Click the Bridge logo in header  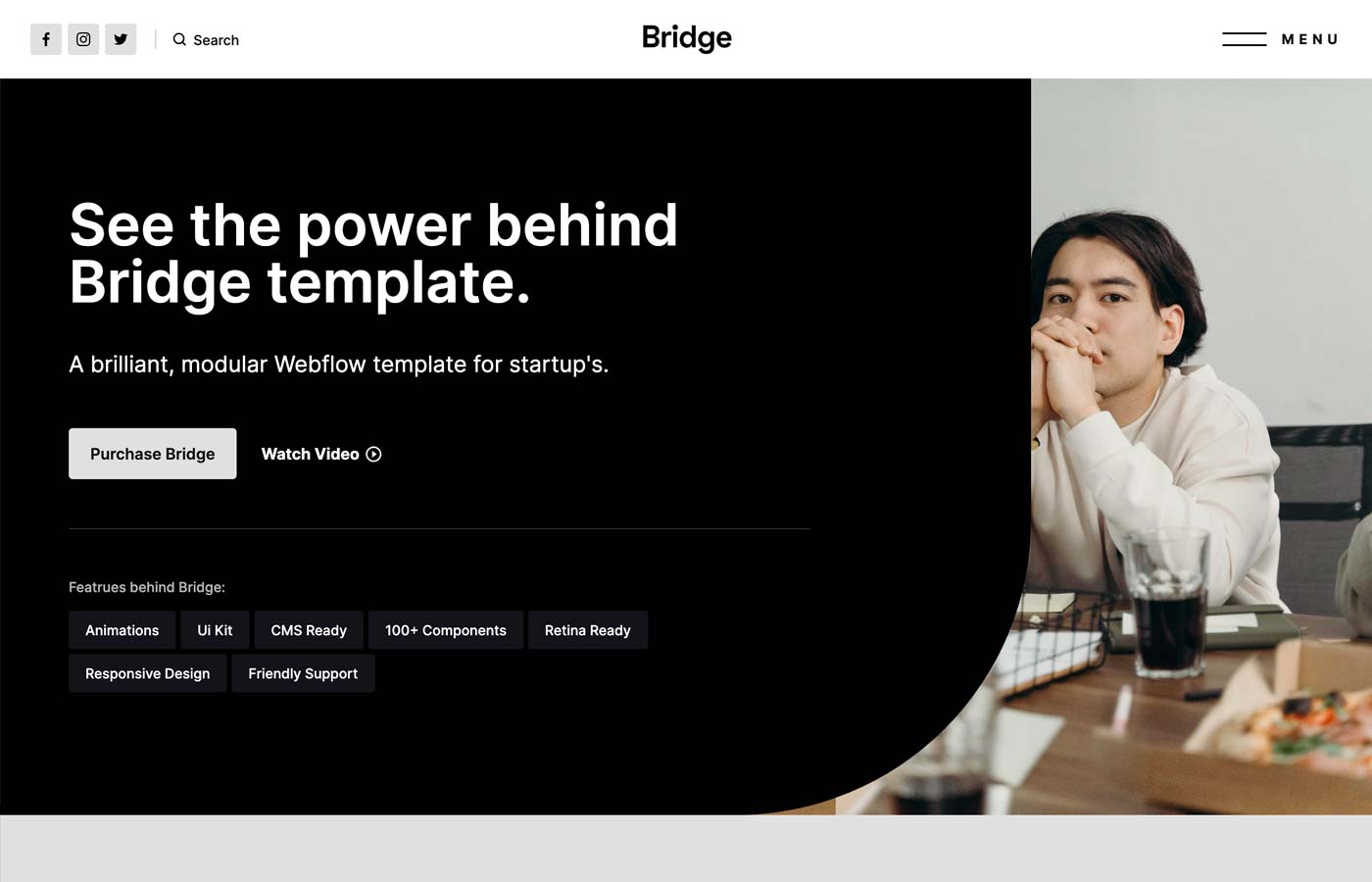[686, 38]
